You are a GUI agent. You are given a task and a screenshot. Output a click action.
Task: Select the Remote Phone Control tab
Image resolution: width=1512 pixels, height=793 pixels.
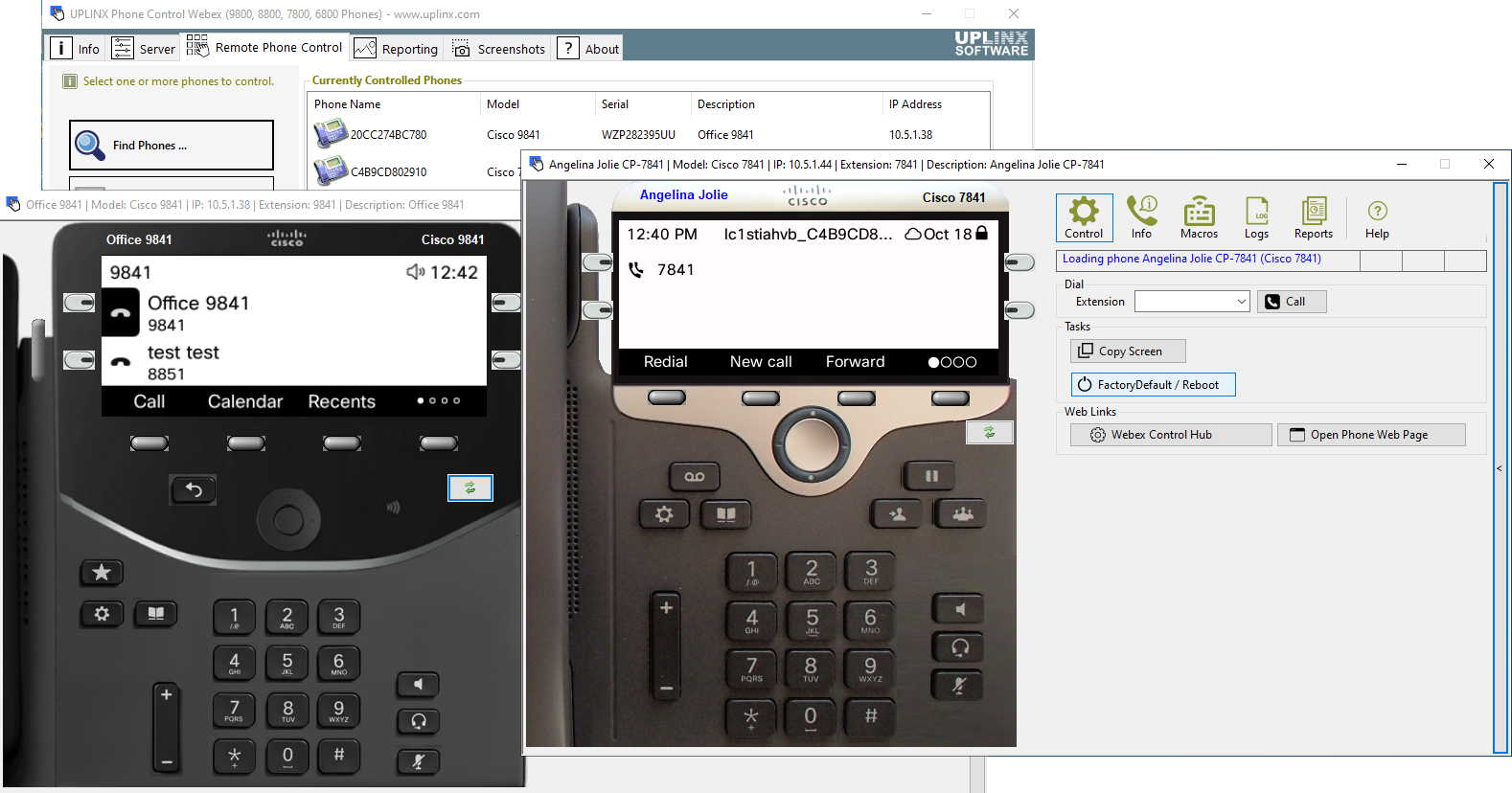(x=264, y=47)
